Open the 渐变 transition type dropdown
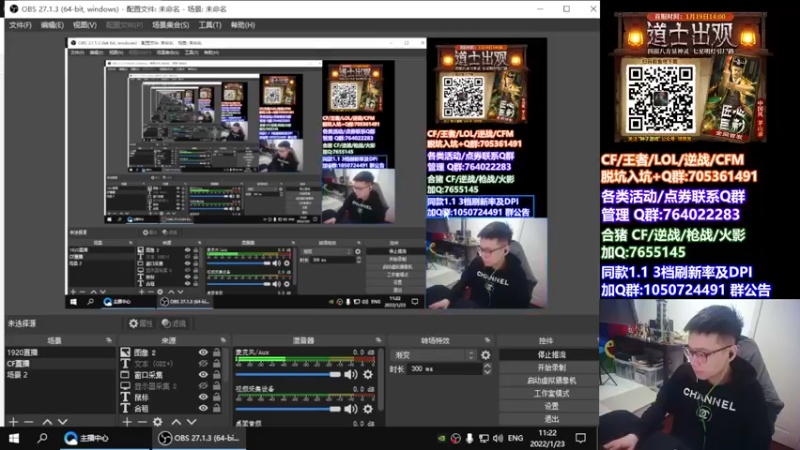The image size is (800, 450). (x=434, y=355)
